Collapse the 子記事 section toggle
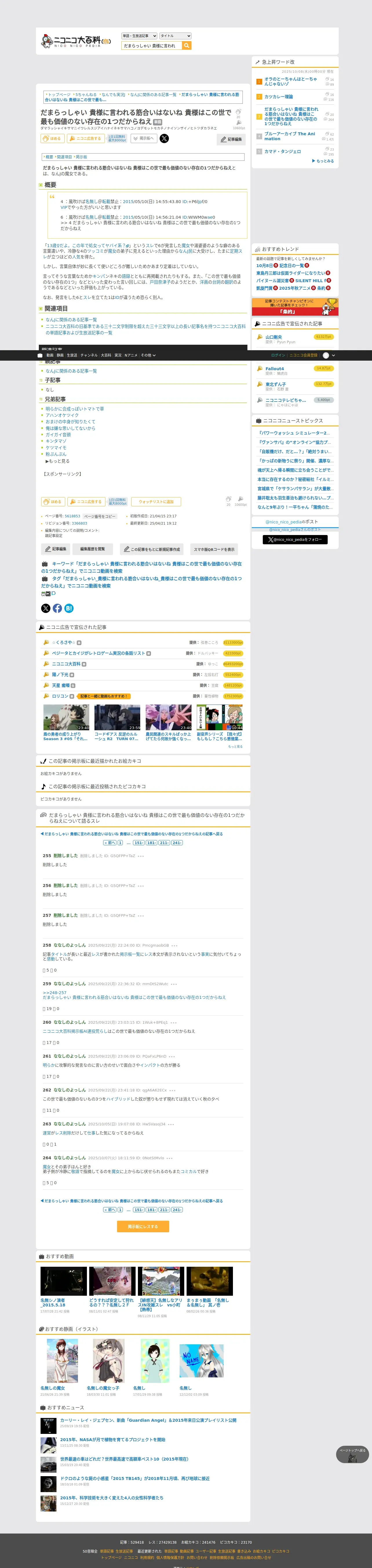372x1568 pixels. point(41,380)
